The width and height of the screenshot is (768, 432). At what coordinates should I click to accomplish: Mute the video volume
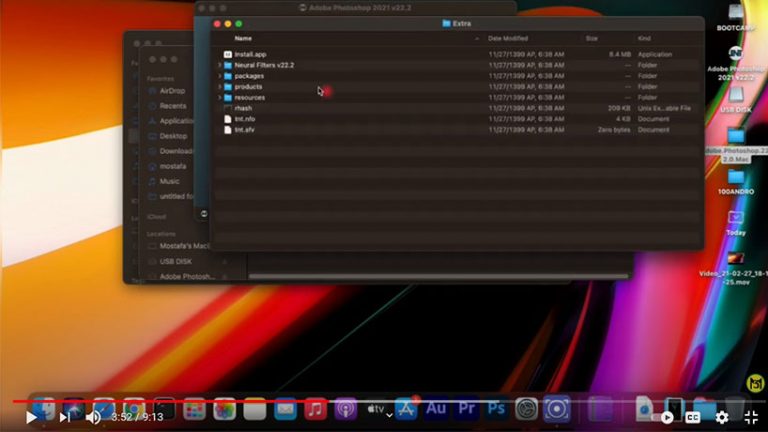click(x=93, y=417)
